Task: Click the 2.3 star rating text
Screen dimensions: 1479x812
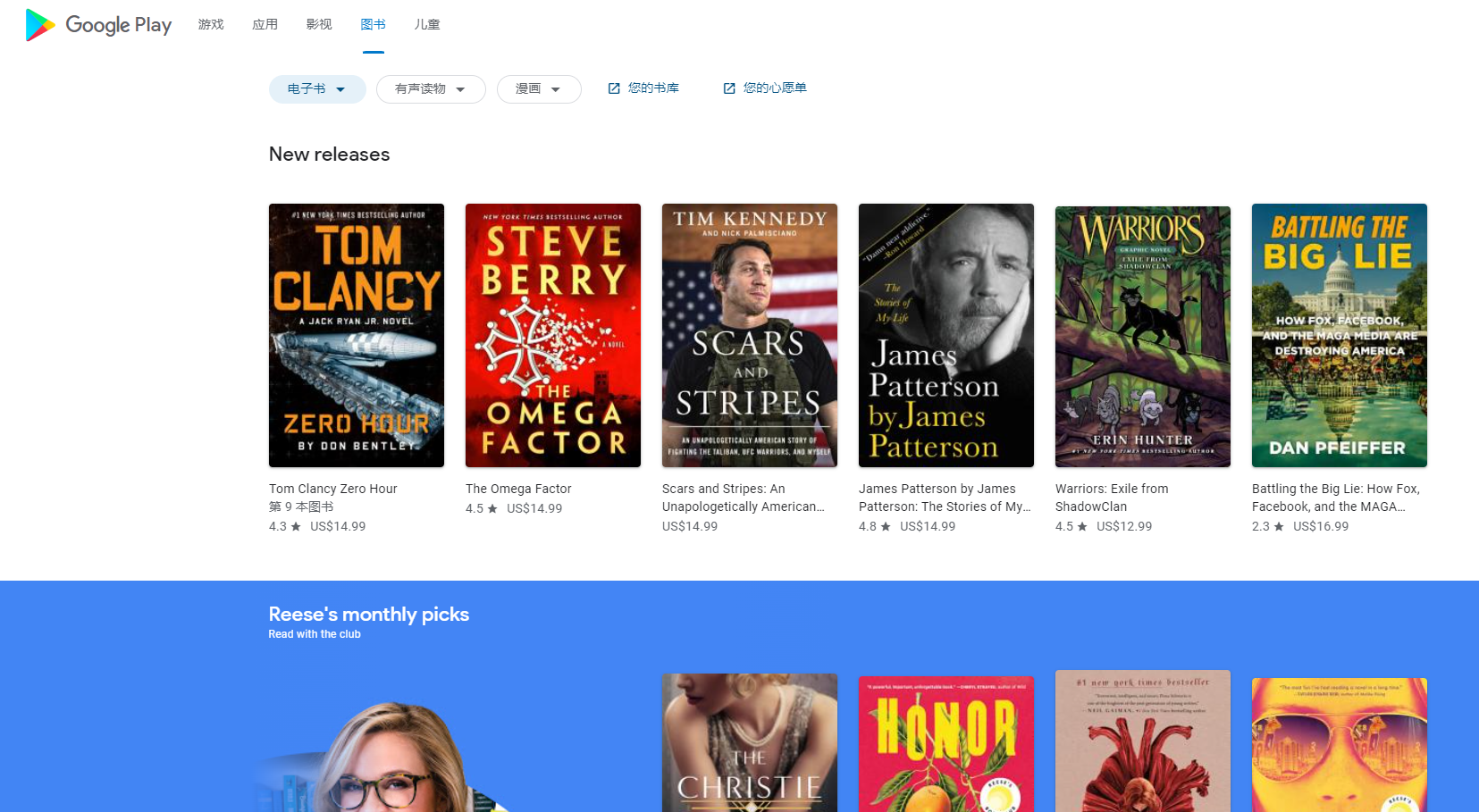Action: [x=1268, y=526]
